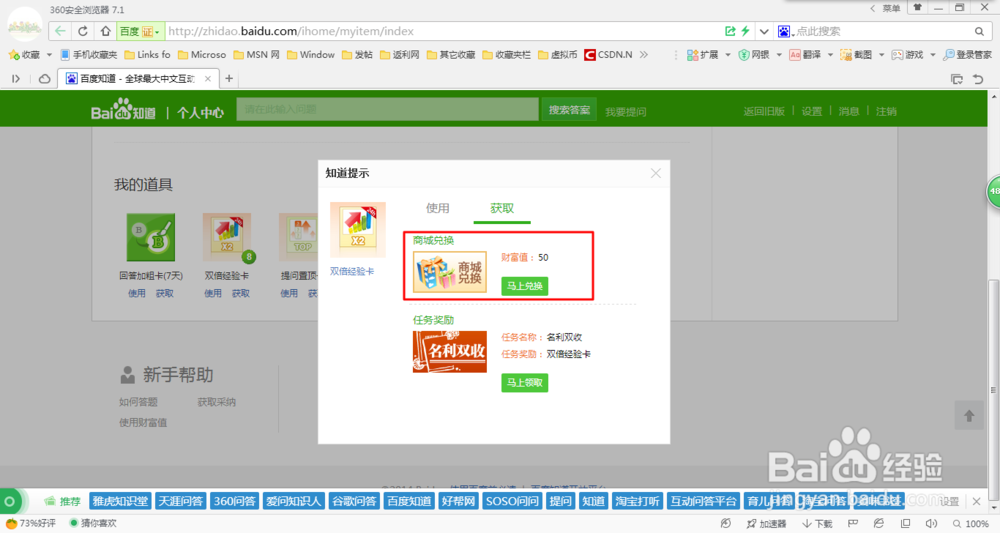1000x533 pixels.
Task: Open the 登录管家 login manager
Action: [968, 55]
